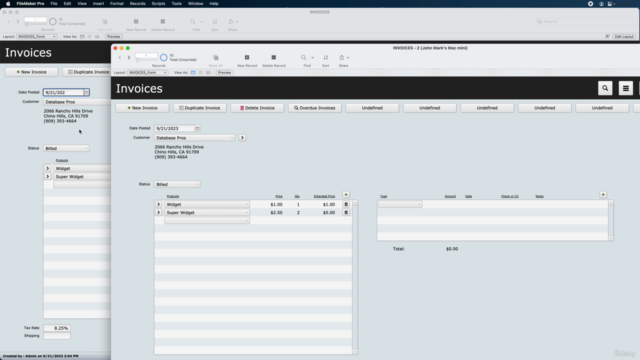Click Preview button in front window

pos(224,73)
